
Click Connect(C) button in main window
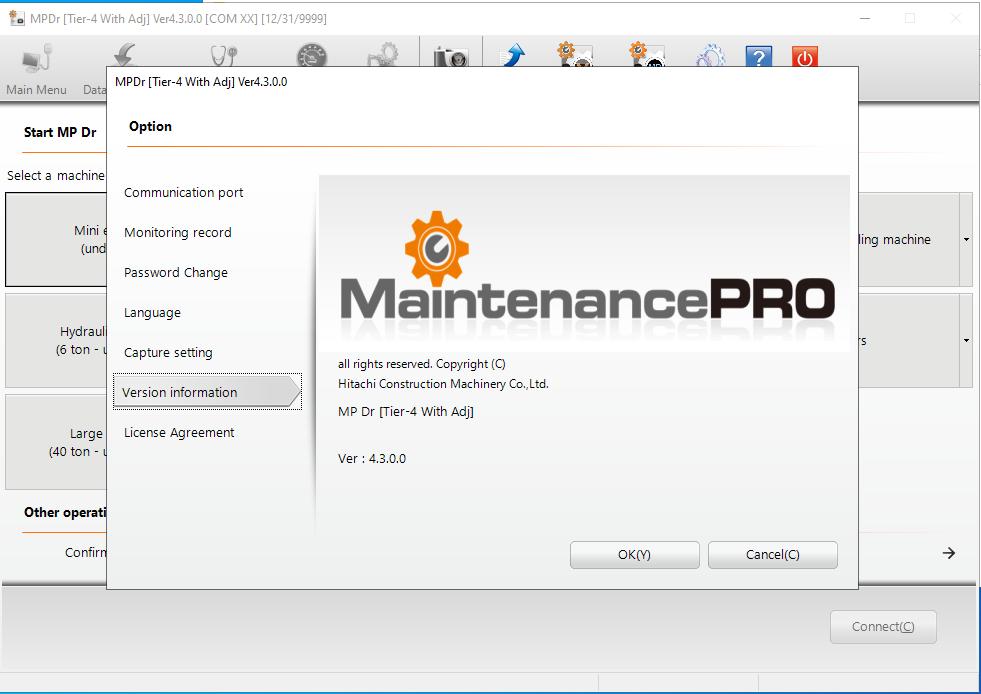(x=883, y=627)
